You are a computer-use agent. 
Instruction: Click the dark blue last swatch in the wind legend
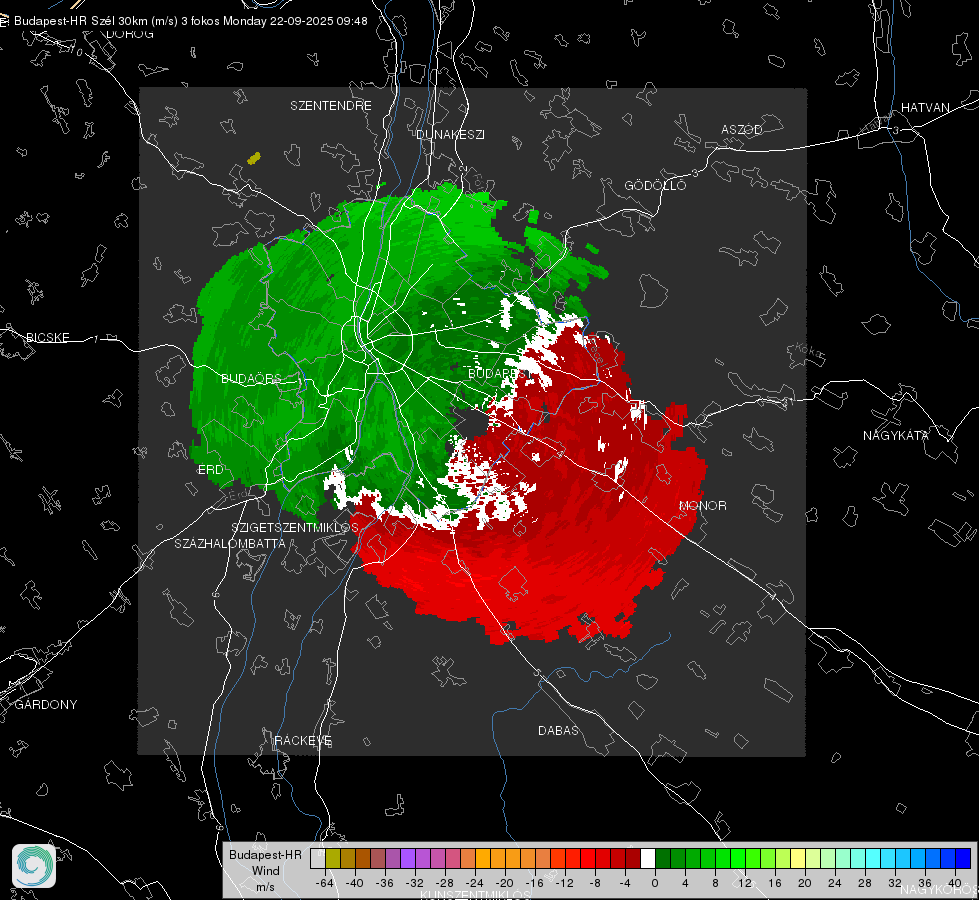(963, 858)
